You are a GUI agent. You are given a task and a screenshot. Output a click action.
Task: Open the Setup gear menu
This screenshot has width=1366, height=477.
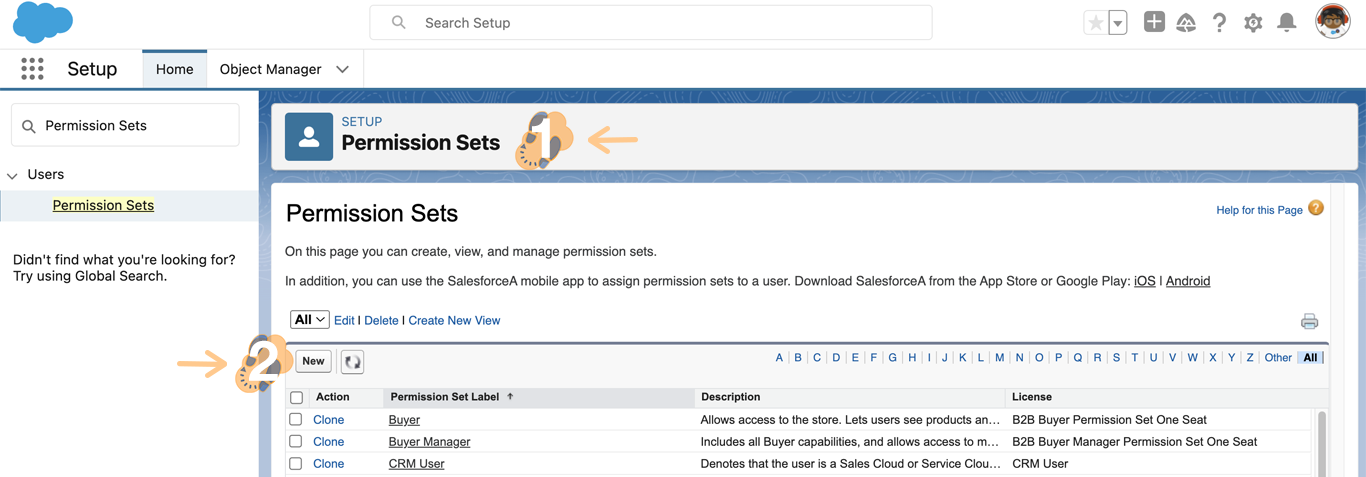click(x=1253, y=23)
